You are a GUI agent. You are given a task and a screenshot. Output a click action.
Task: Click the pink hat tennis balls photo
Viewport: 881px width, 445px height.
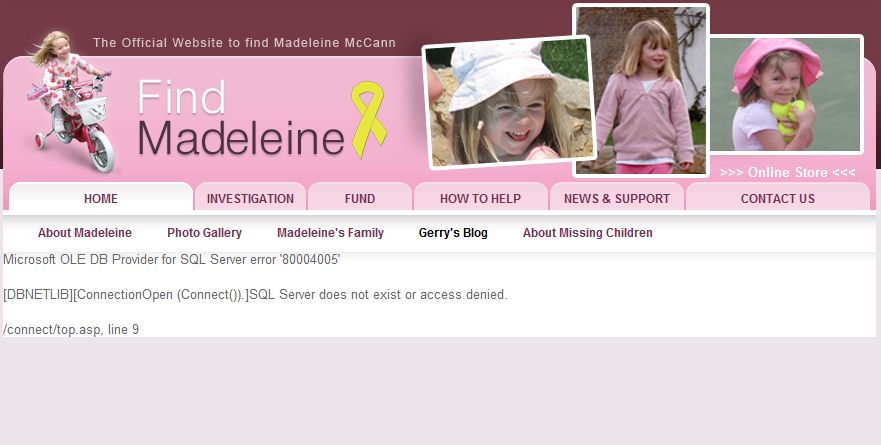pyautogui.click(x=785, y=94)
